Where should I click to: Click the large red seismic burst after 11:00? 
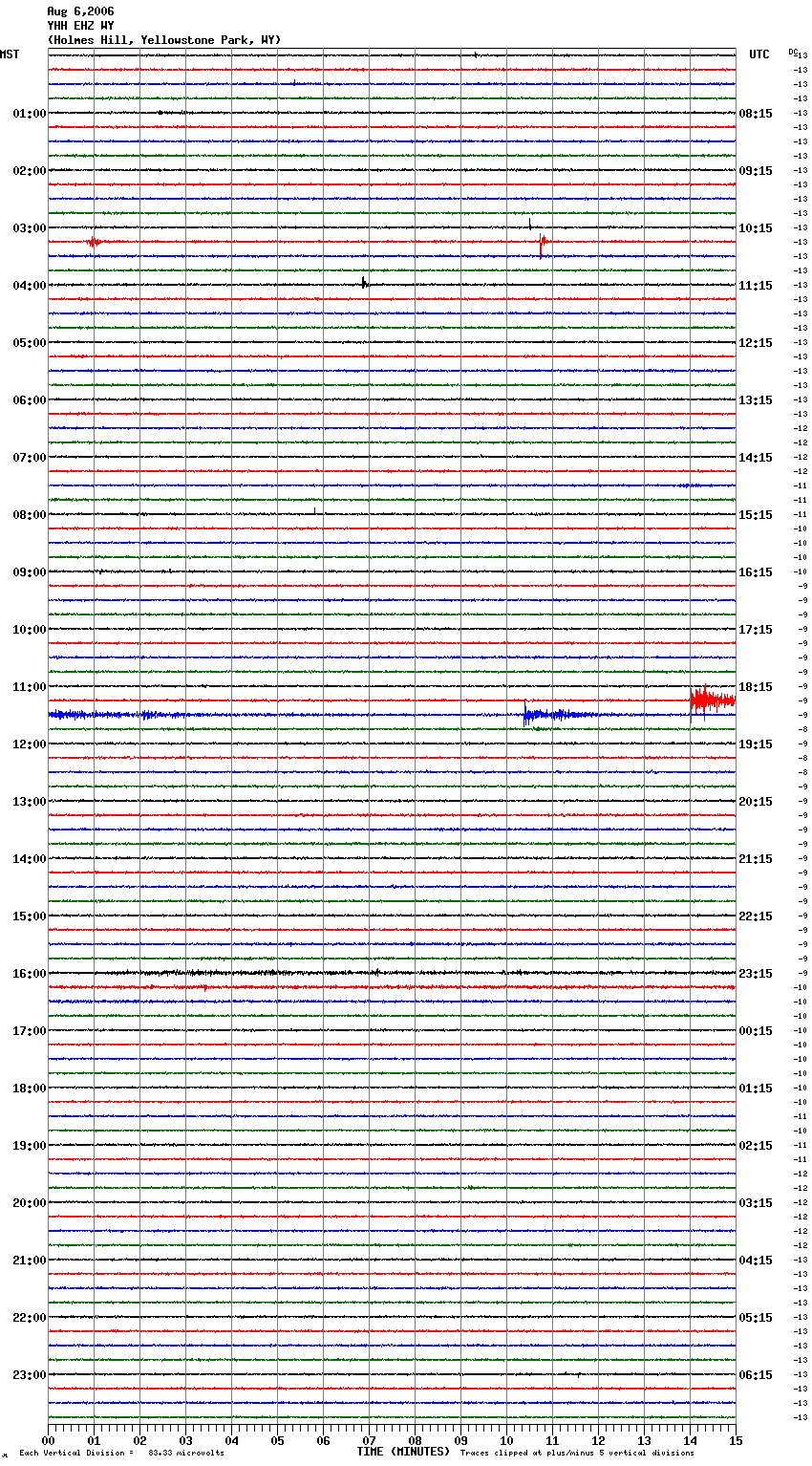[712, 701]
